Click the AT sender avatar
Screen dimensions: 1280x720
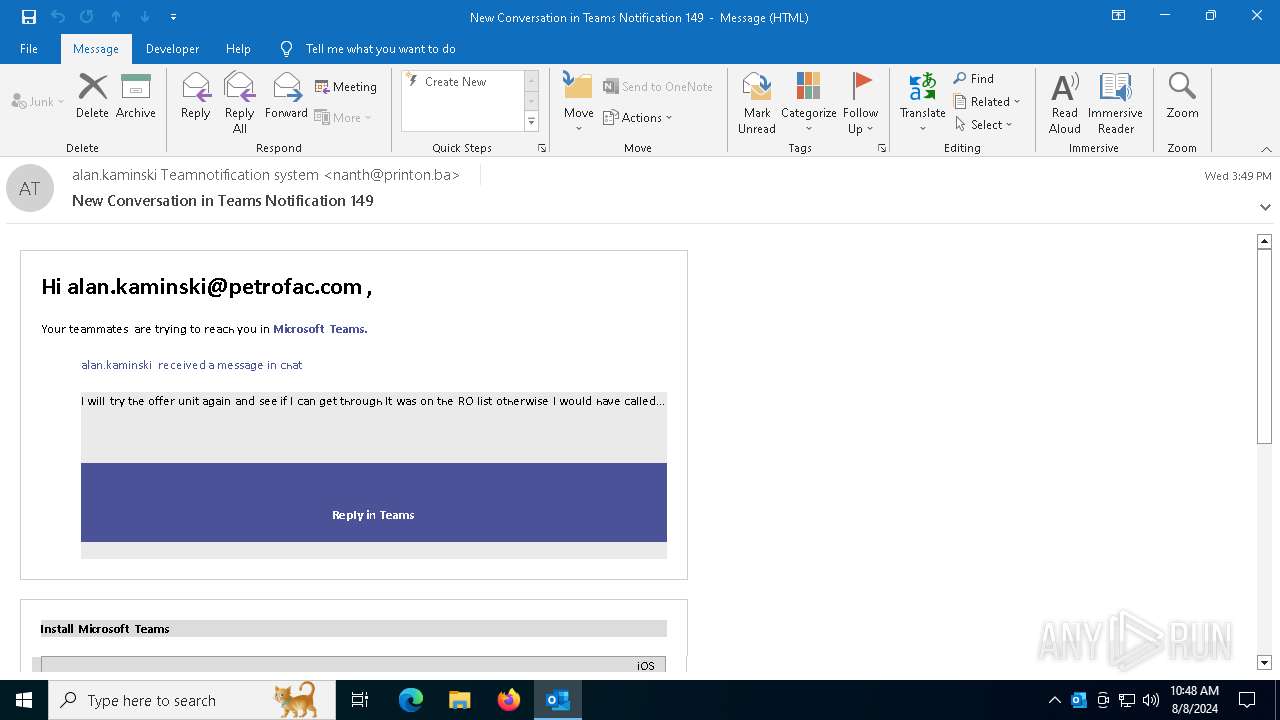30,188
